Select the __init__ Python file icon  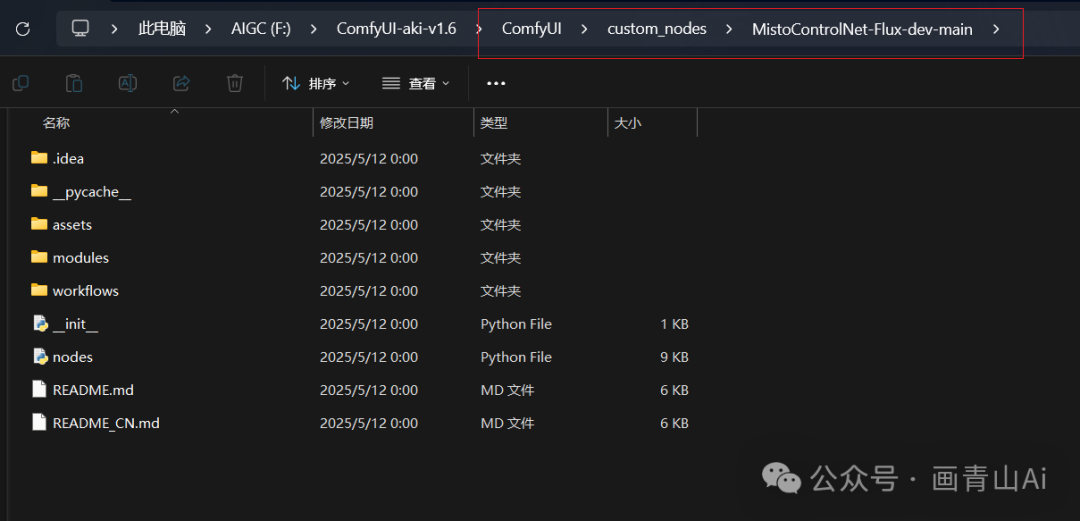tap(40, 324)
